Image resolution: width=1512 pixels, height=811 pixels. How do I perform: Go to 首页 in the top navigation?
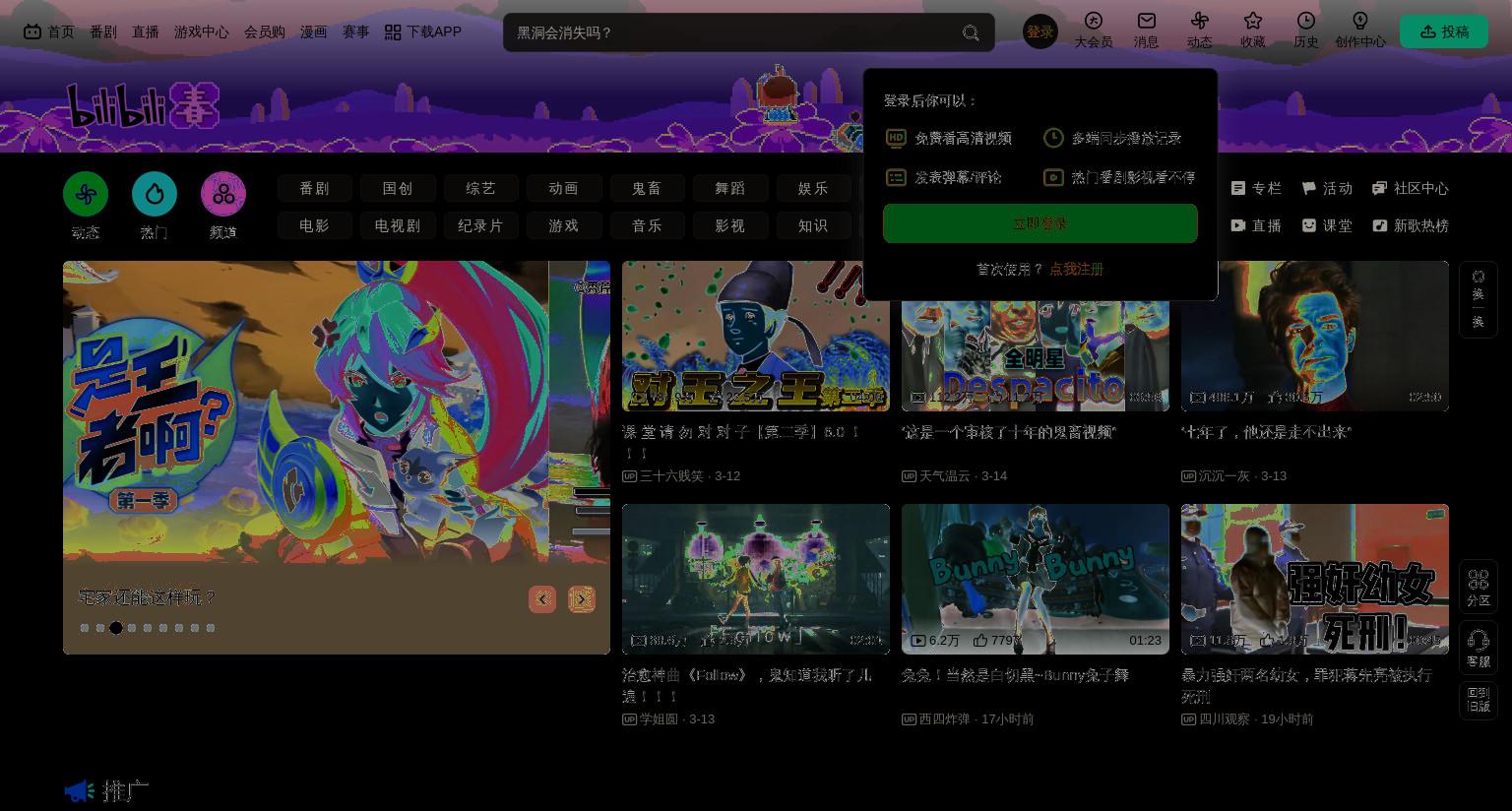[x=49, y=31]
